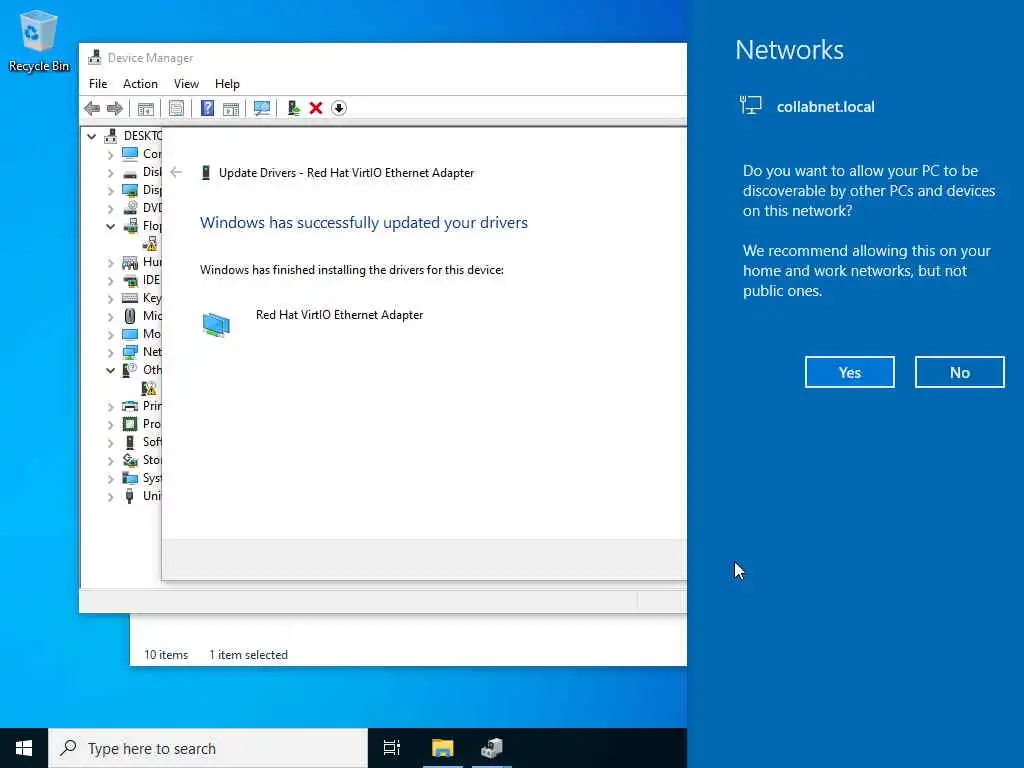Open the Help menu in Device Manager
This screenshot has height=768, width=1024.
pos(227,84)
